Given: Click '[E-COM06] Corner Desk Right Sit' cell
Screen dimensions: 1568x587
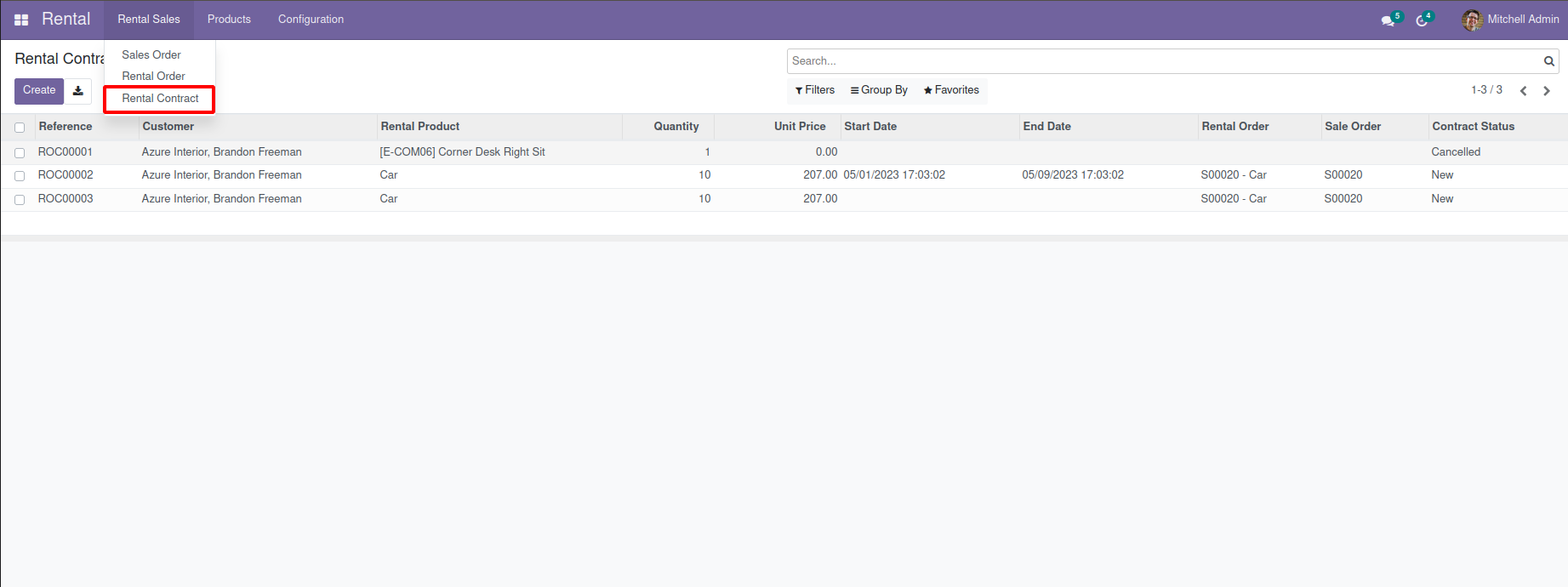Looking at the screenshot, I should (x=463, y=152).
